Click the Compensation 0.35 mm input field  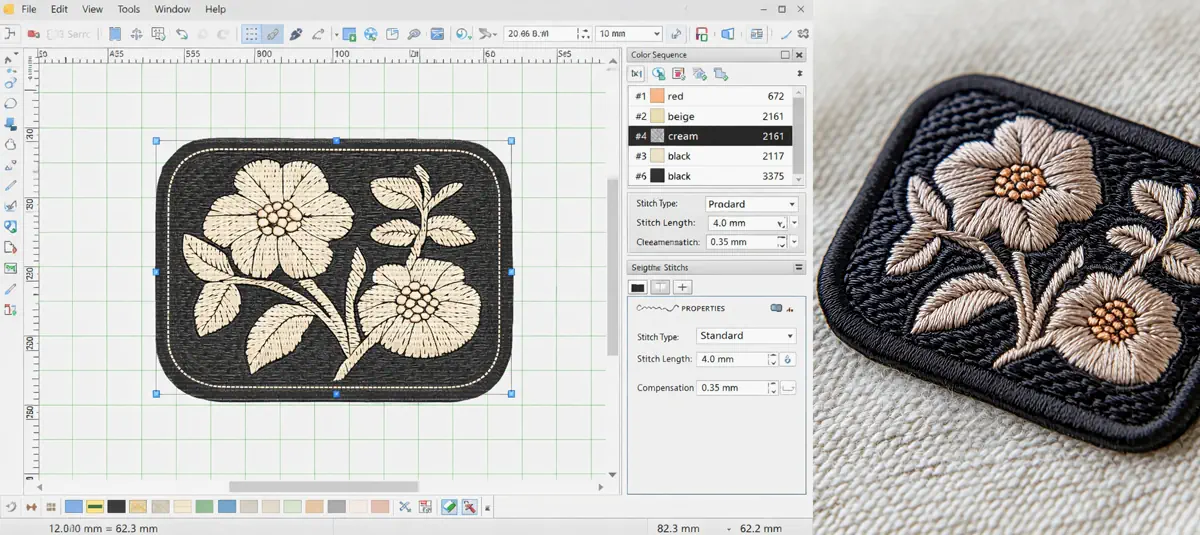pyautogui.click(x=731, y=387)
